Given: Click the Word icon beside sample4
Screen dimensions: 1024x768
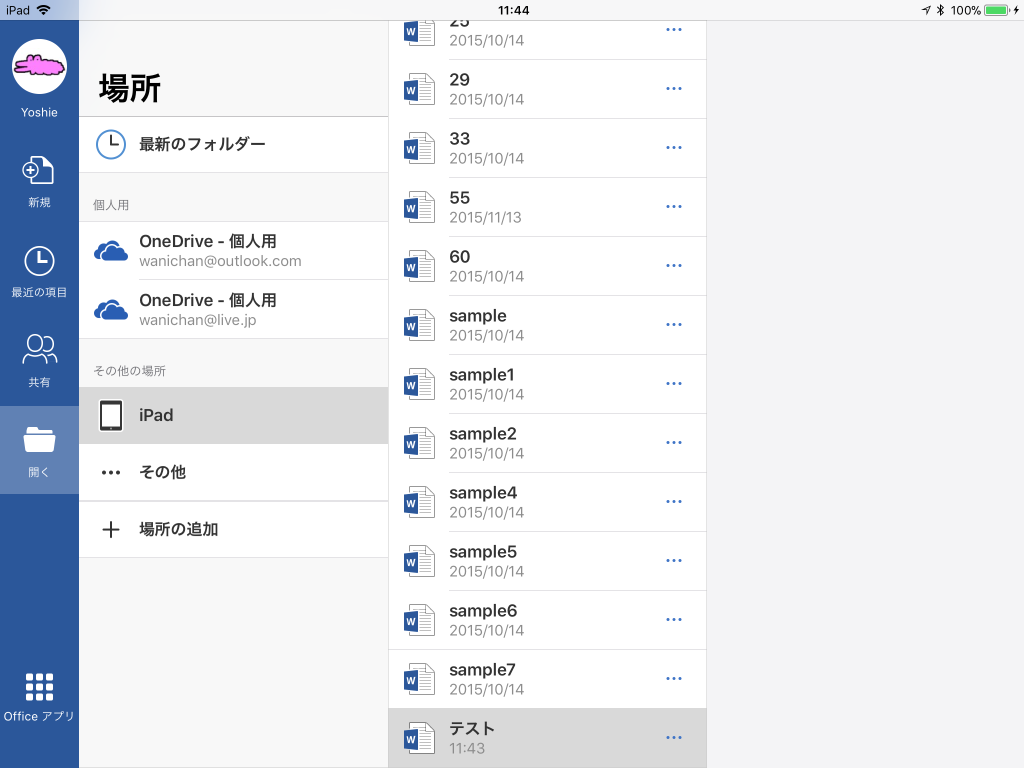Looking at the screenshot, I should tap(419, 502).
